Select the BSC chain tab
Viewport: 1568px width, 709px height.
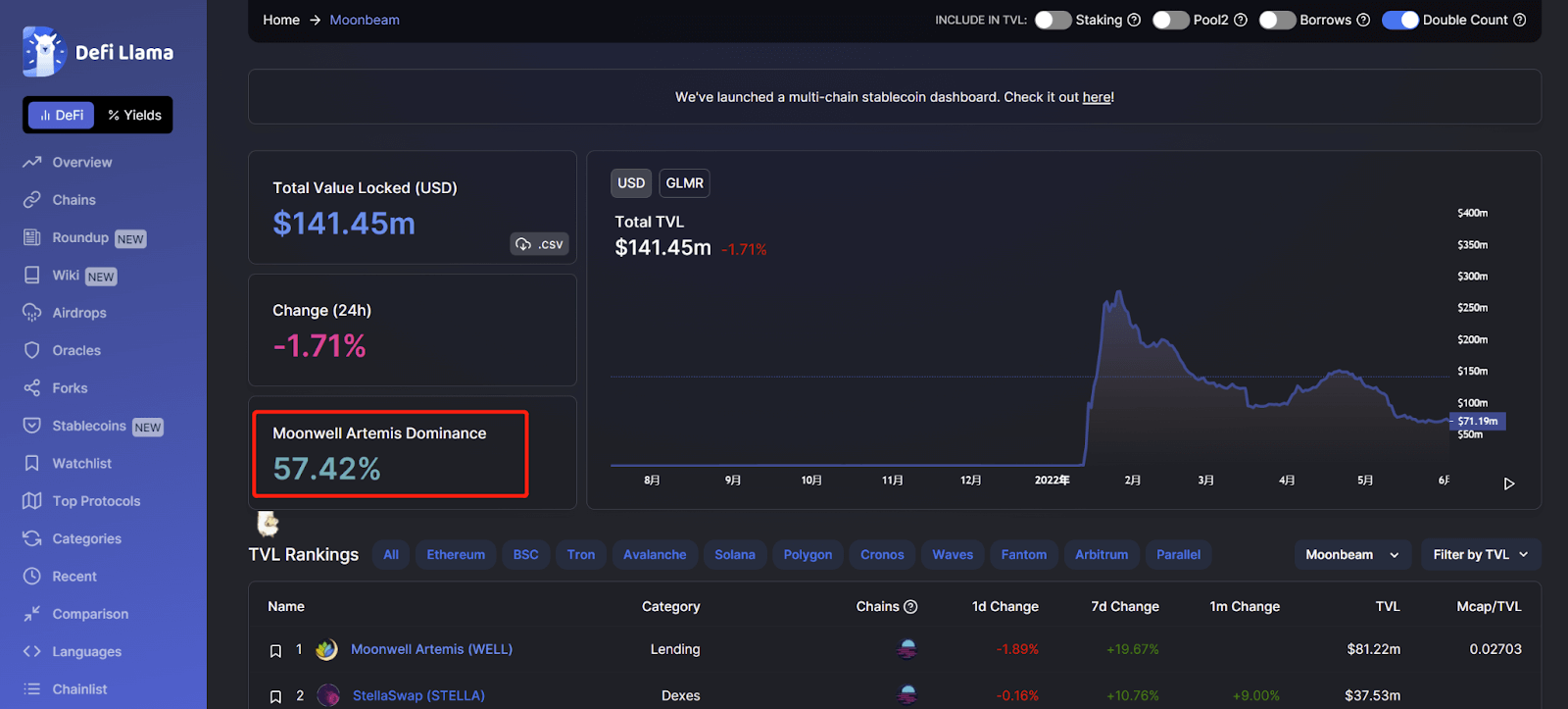[x=526, y=555]
